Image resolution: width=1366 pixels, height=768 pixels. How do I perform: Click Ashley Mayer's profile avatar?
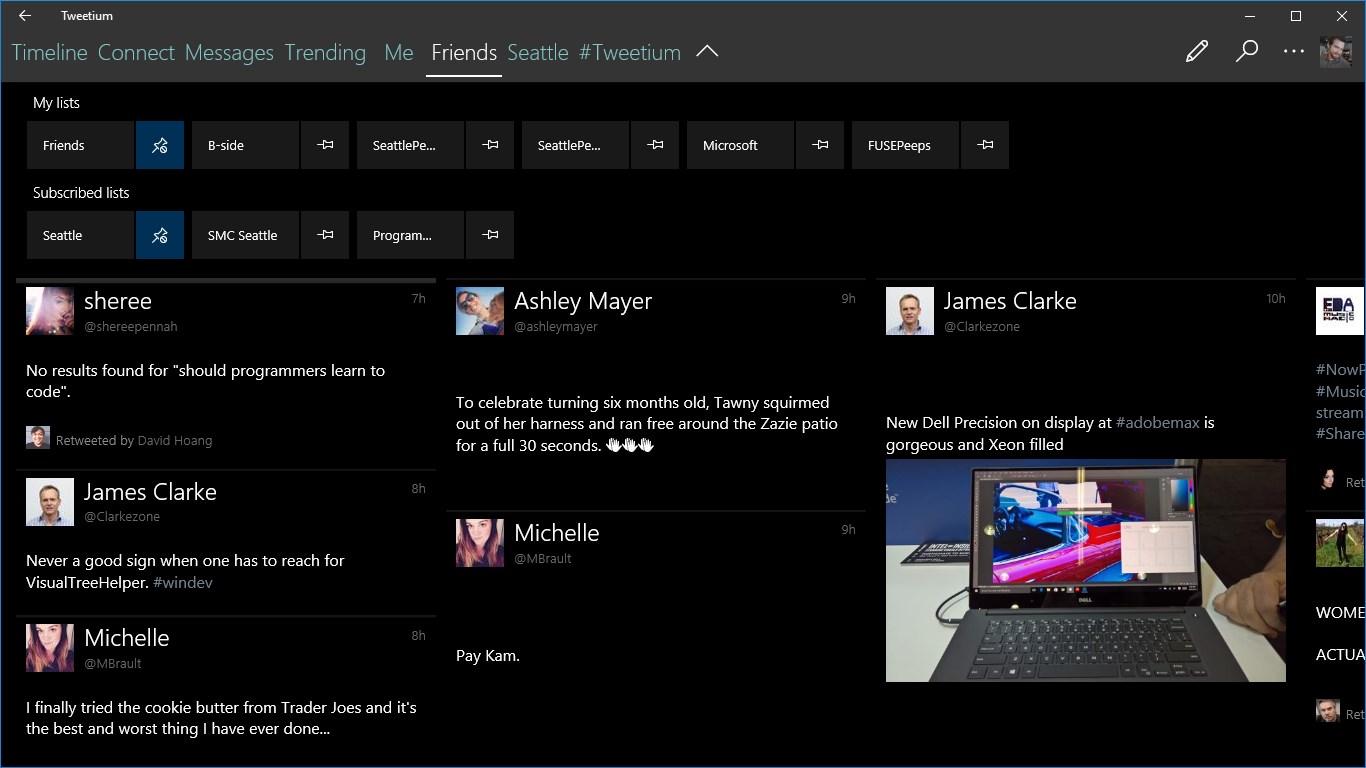(x=480, y=310)
